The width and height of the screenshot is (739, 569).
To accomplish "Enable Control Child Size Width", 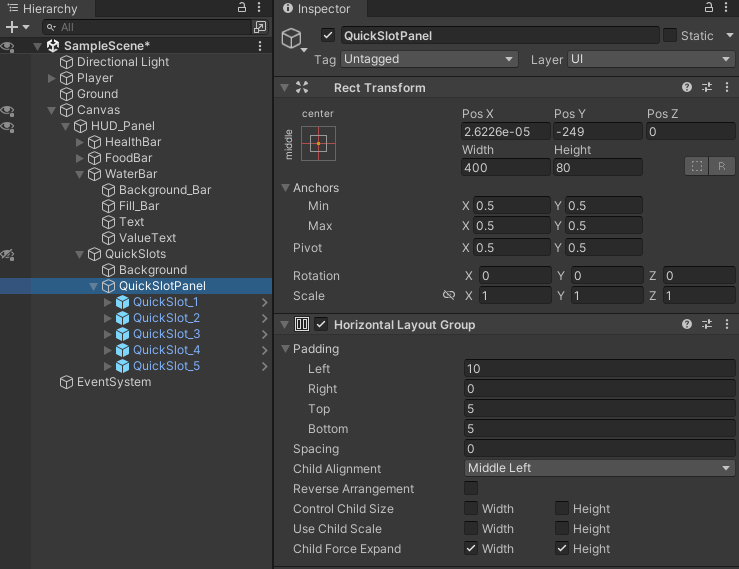I will tap(471, 508).
